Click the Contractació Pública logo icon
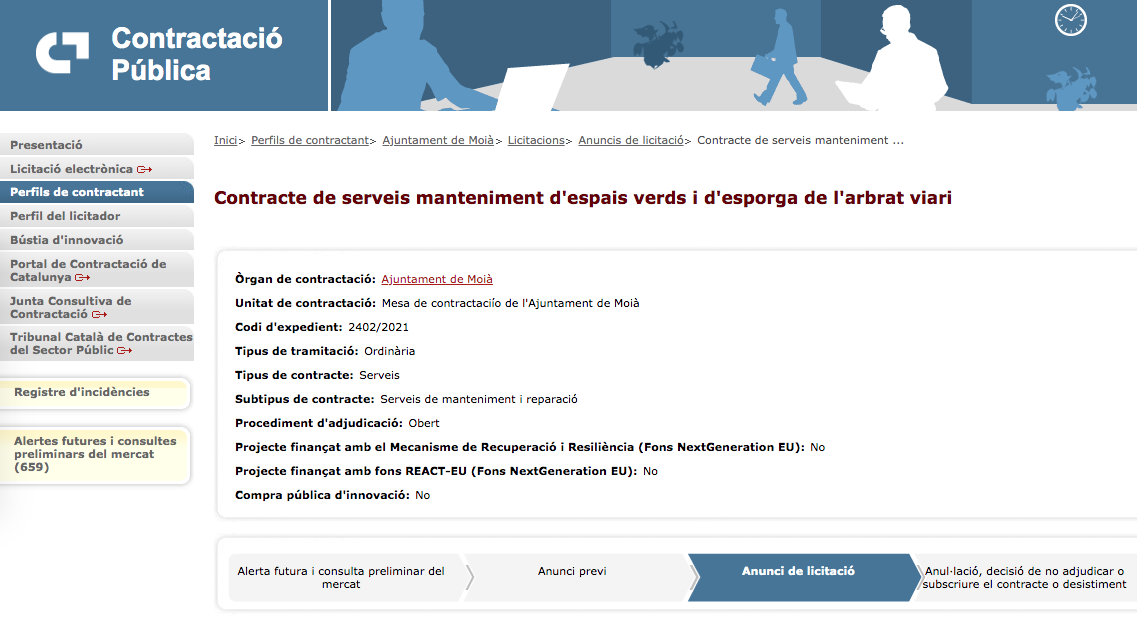 pos(62,53)
